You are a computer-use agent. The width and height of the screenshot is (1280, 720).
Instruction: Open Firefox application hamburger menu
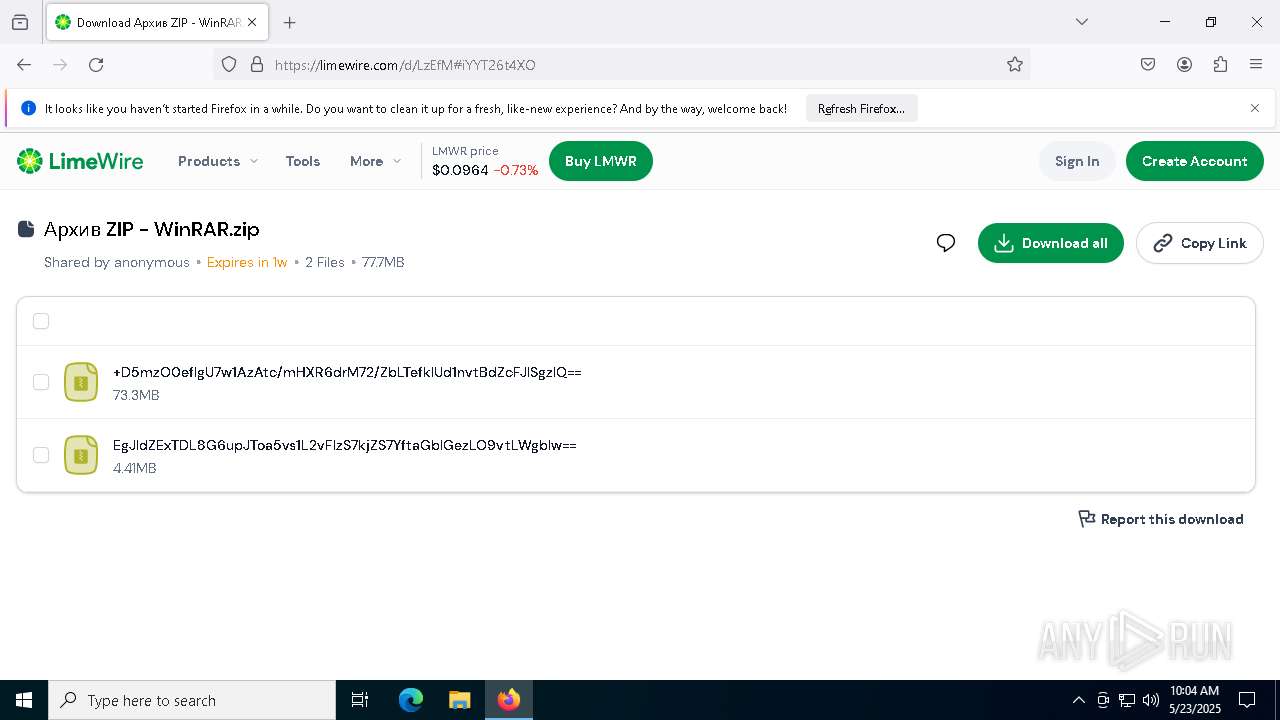click(x=1256, y=64)
